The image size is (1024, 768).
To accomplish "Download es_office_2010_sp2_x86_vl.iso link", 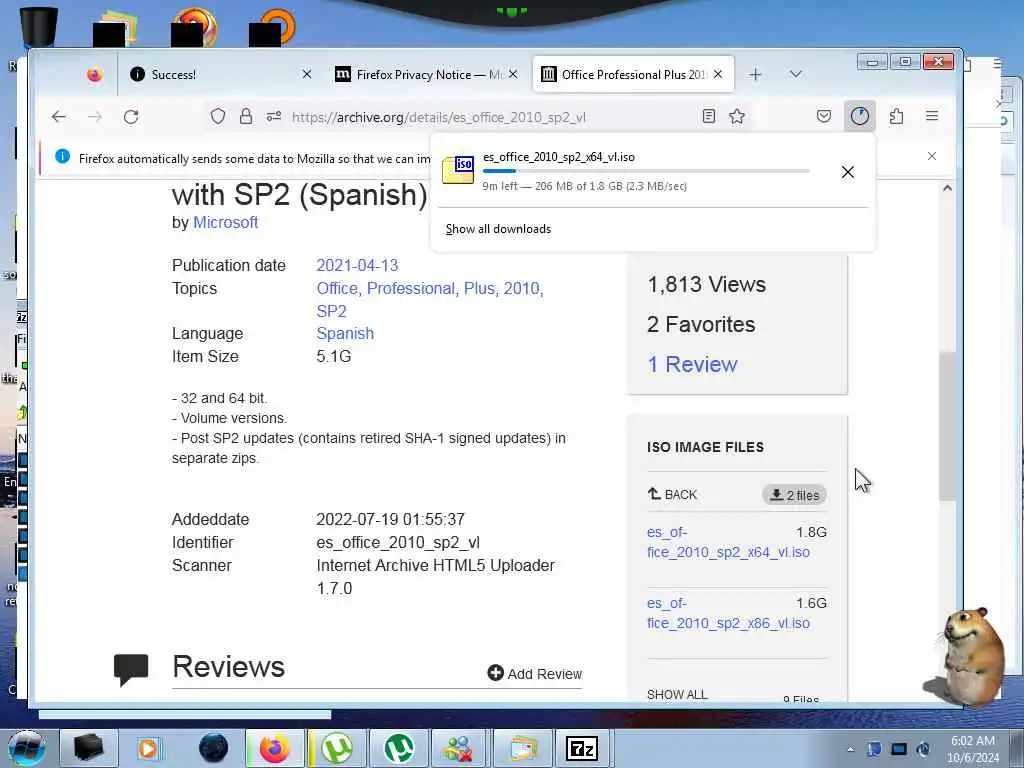I will point(728,613).
